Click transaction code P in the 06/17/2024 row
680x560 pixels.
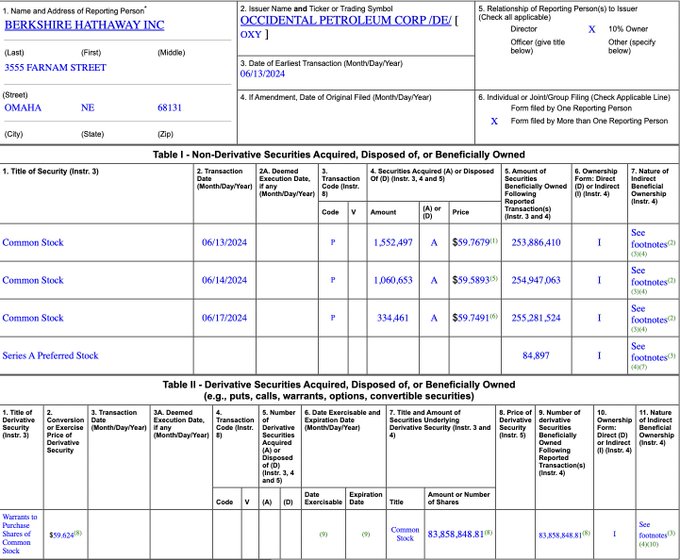point(333,318)
